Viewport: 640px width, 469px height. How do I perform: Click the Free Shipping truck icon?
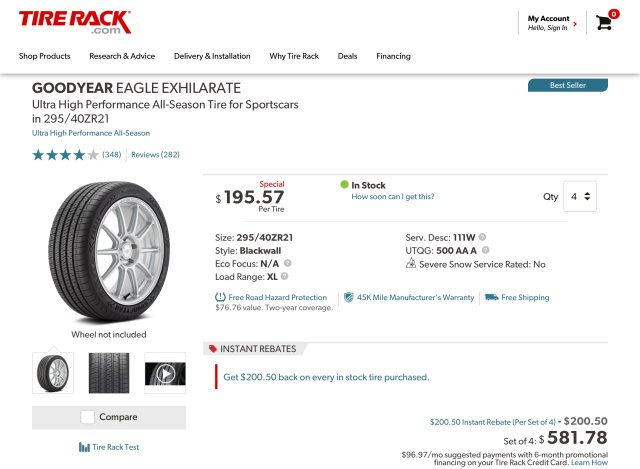491,297
